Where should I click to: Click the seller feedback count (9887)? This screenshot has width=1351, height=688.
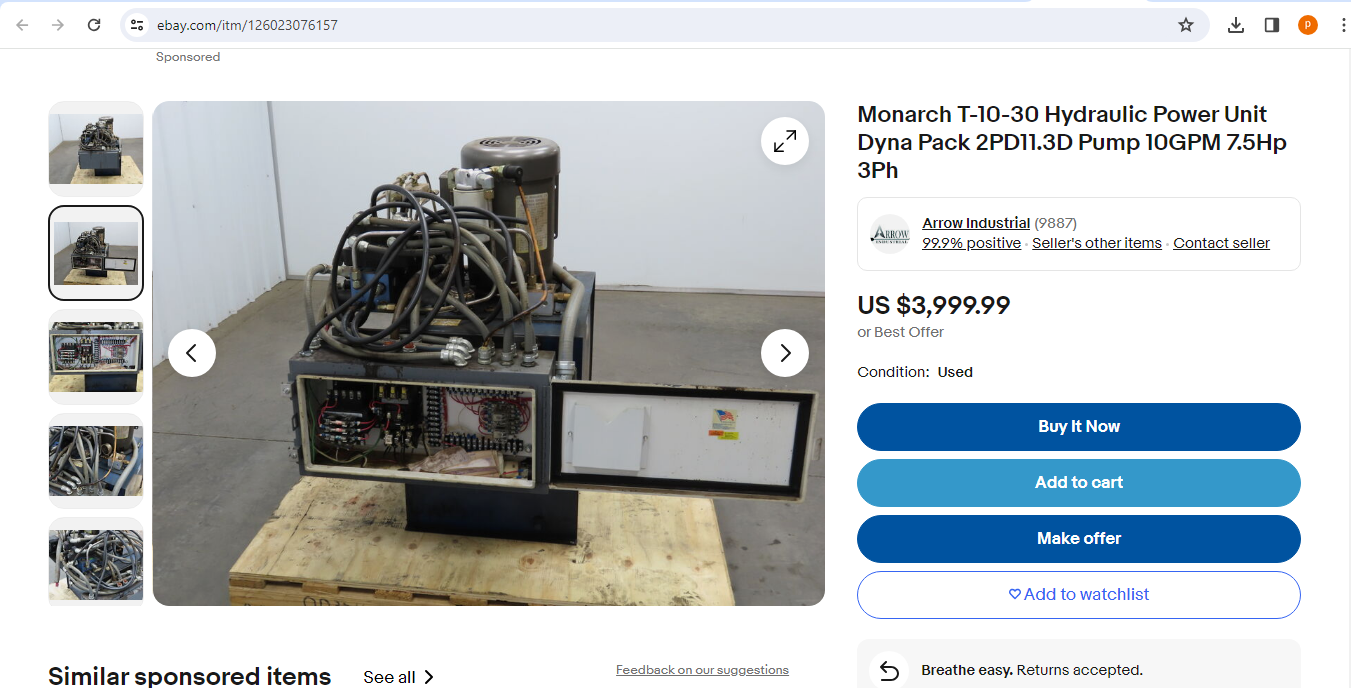pos(1055,223)
